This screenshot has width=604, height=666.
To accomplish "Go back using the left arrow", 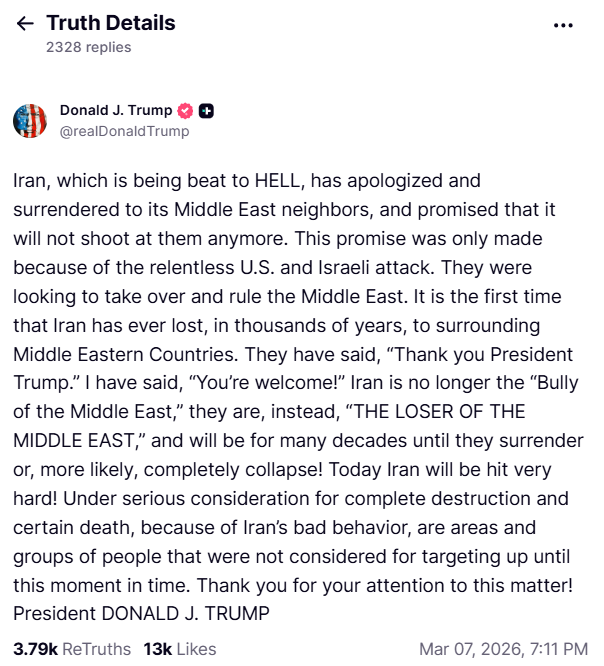I will (25, 24).
